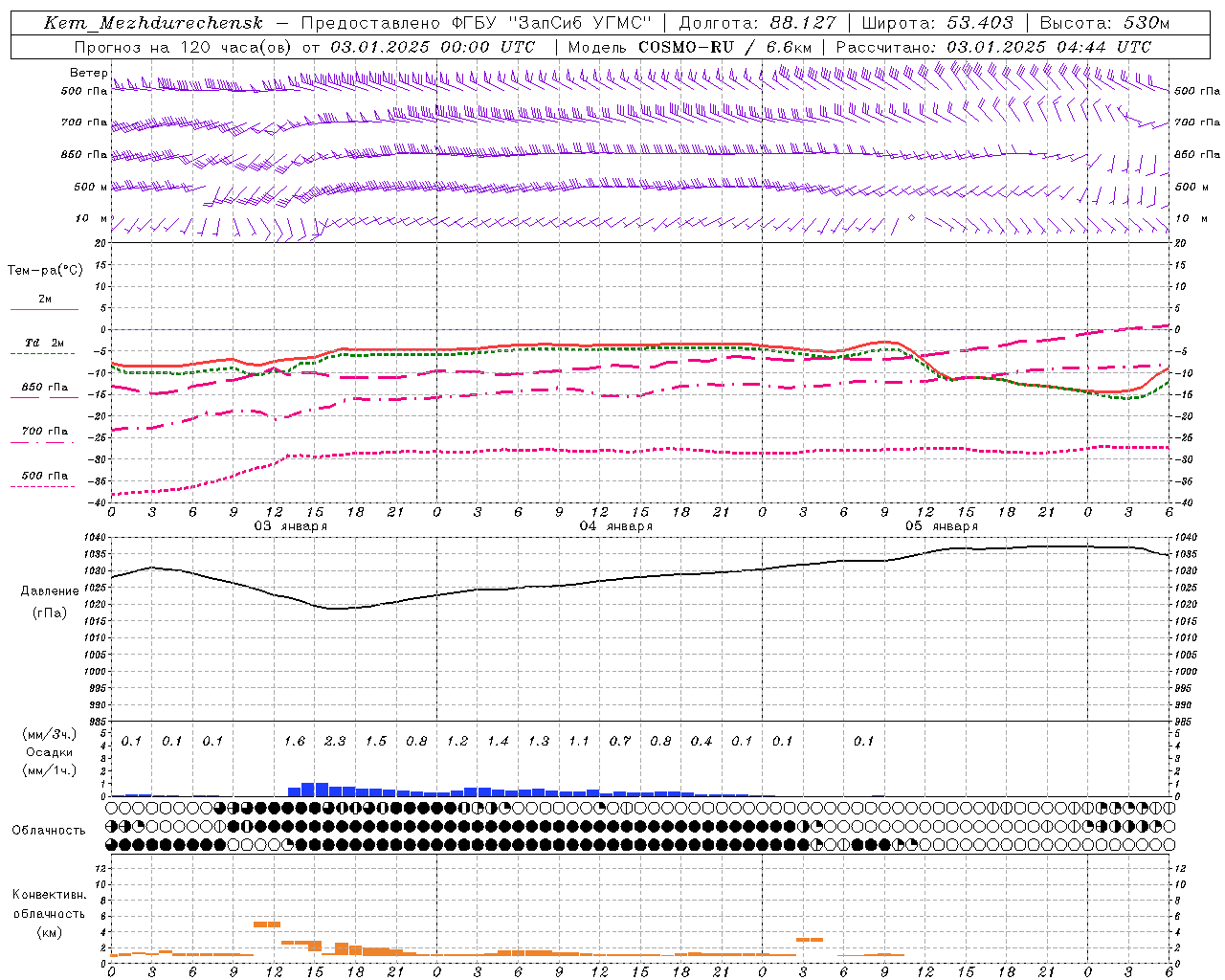Viewport: 1225px width, 980px height.
Task: Click the "Конвективн." convective cloud label
Action: point(49,895)
